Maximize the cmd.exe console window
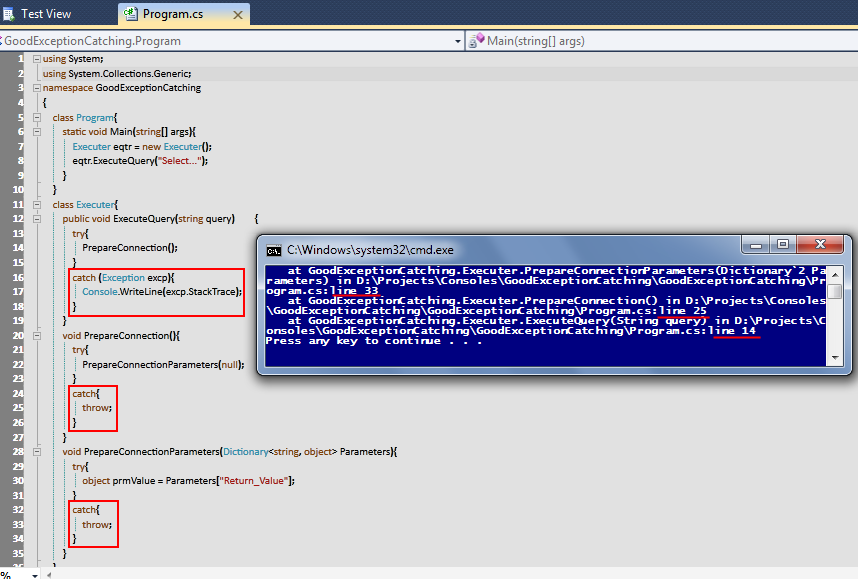 (783, 244)
